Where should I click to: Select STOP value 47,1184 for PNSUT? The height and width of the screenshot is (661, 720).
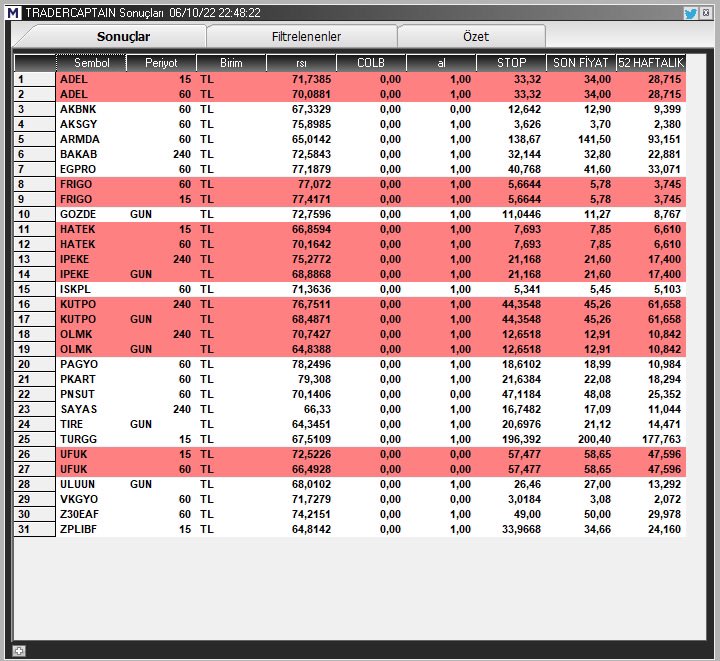tap(522, 394)
